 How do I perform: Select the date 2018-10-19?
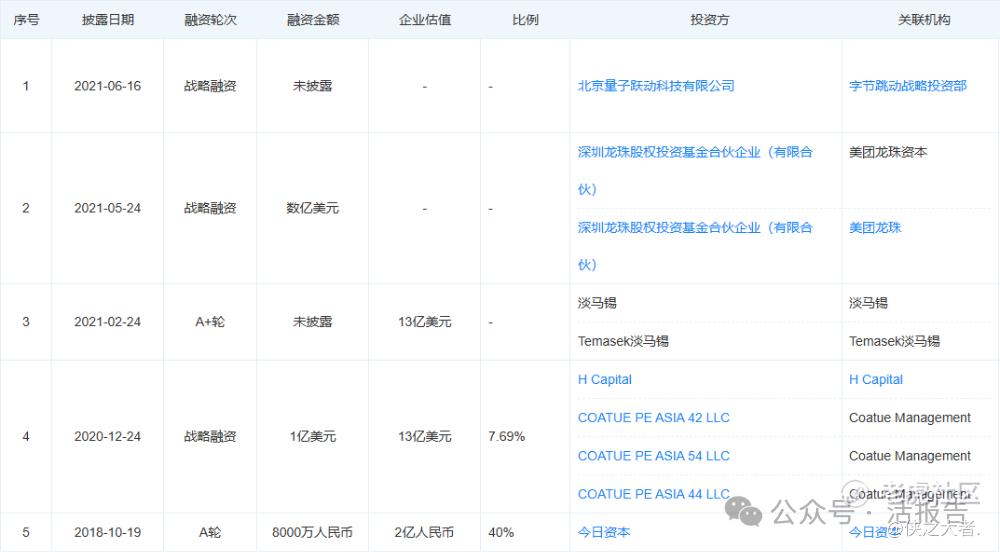(107, 532)
